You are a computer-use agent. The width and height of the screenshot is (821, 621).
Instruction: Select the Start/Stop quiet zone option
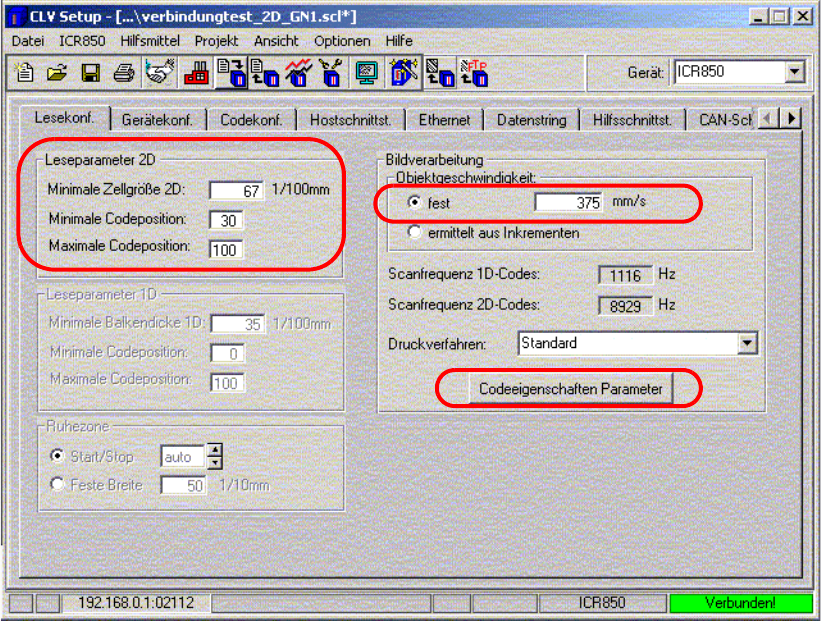57,456
